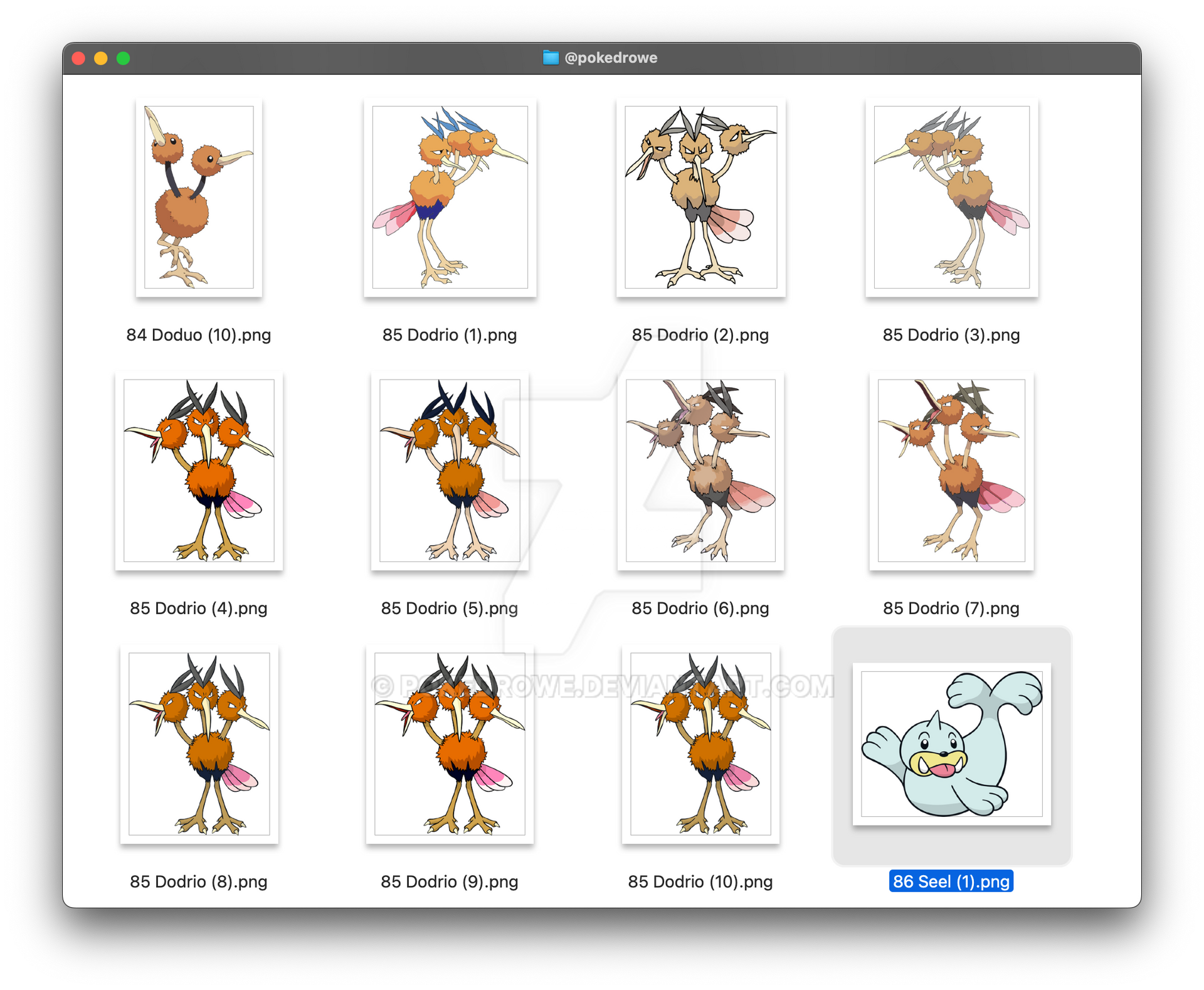Click the 85 Dodrio (2).png image preview
The image size is (1204, 990).
point(700,197)
